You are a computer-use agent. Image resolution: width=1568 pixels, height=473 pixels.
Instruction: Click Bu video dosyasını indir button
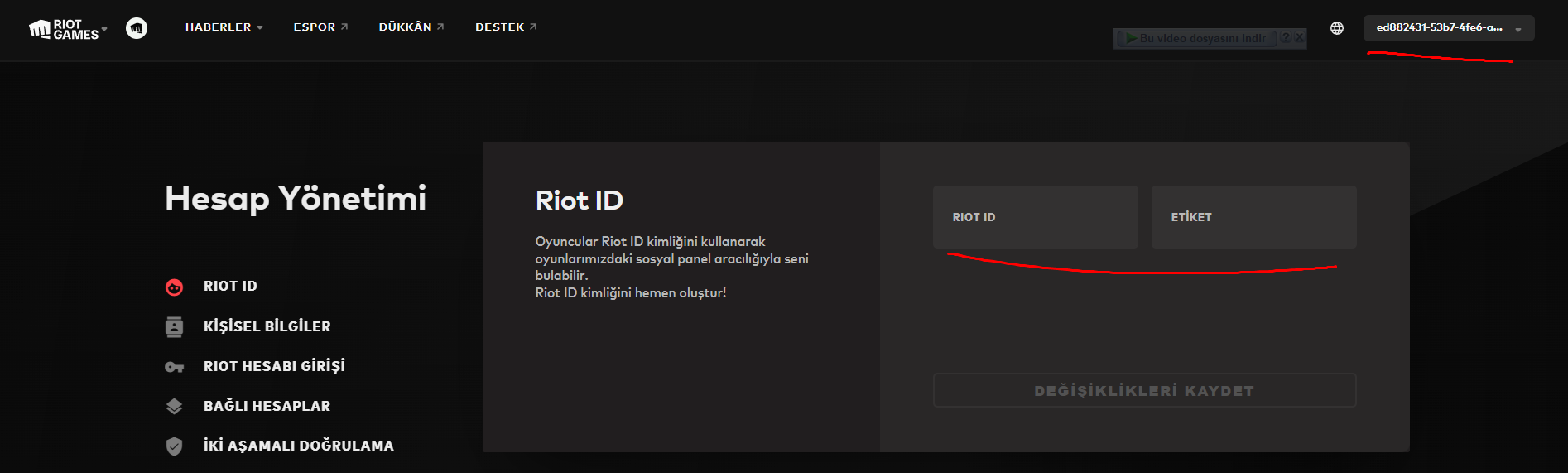pyautogui.click(x=1195, y=38)
